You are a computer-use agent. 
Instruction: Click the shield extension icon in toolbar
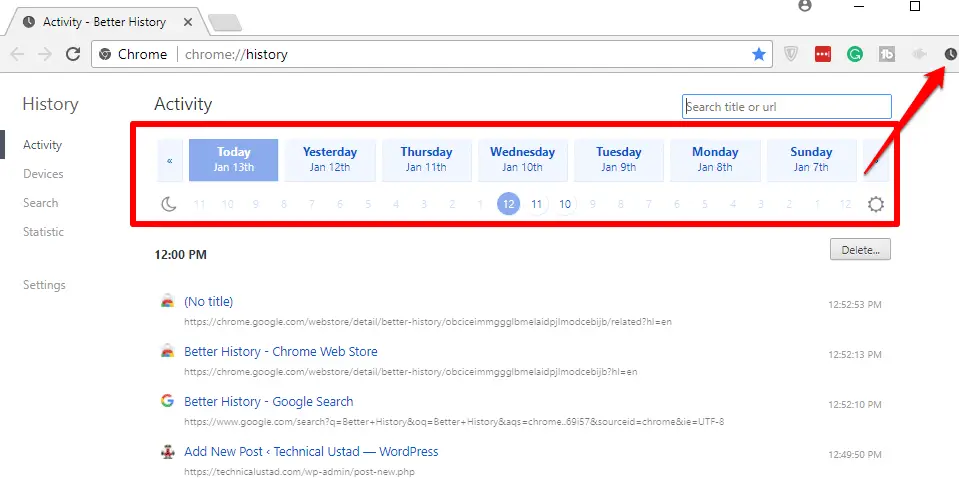[791, 54]
